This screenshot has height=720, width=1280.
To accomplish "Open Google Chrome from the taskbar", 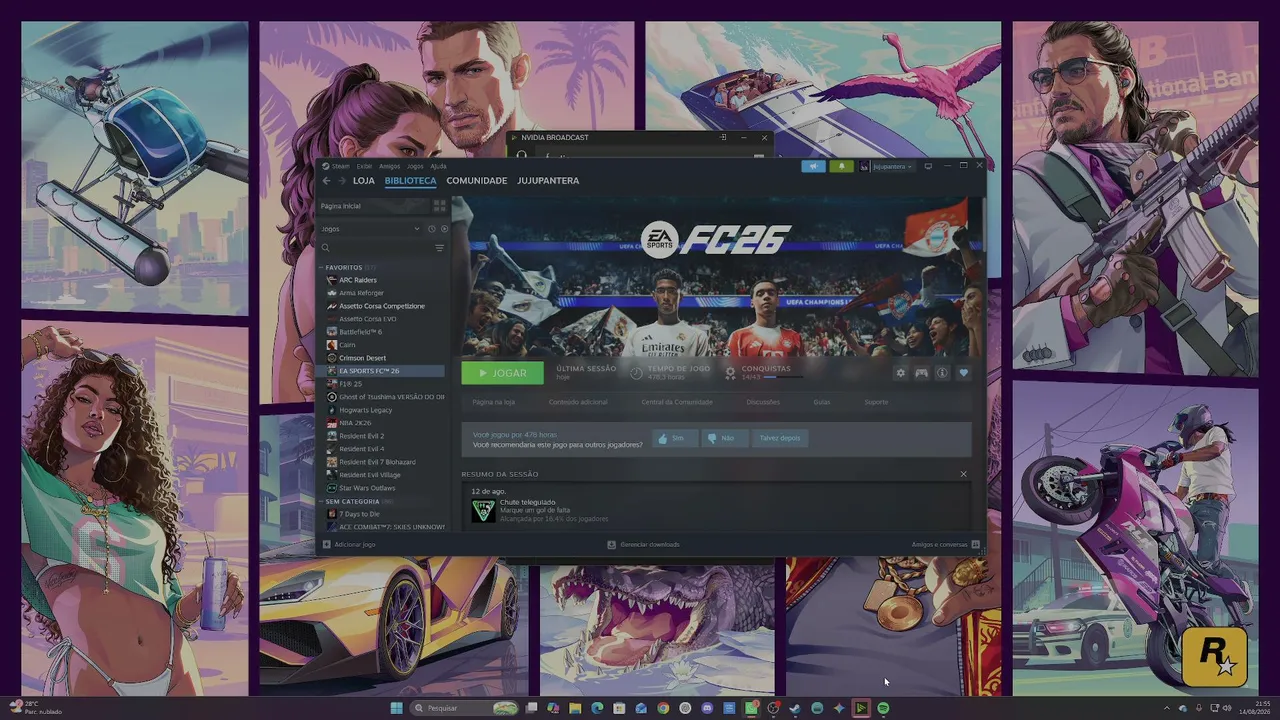I will 663,708.
